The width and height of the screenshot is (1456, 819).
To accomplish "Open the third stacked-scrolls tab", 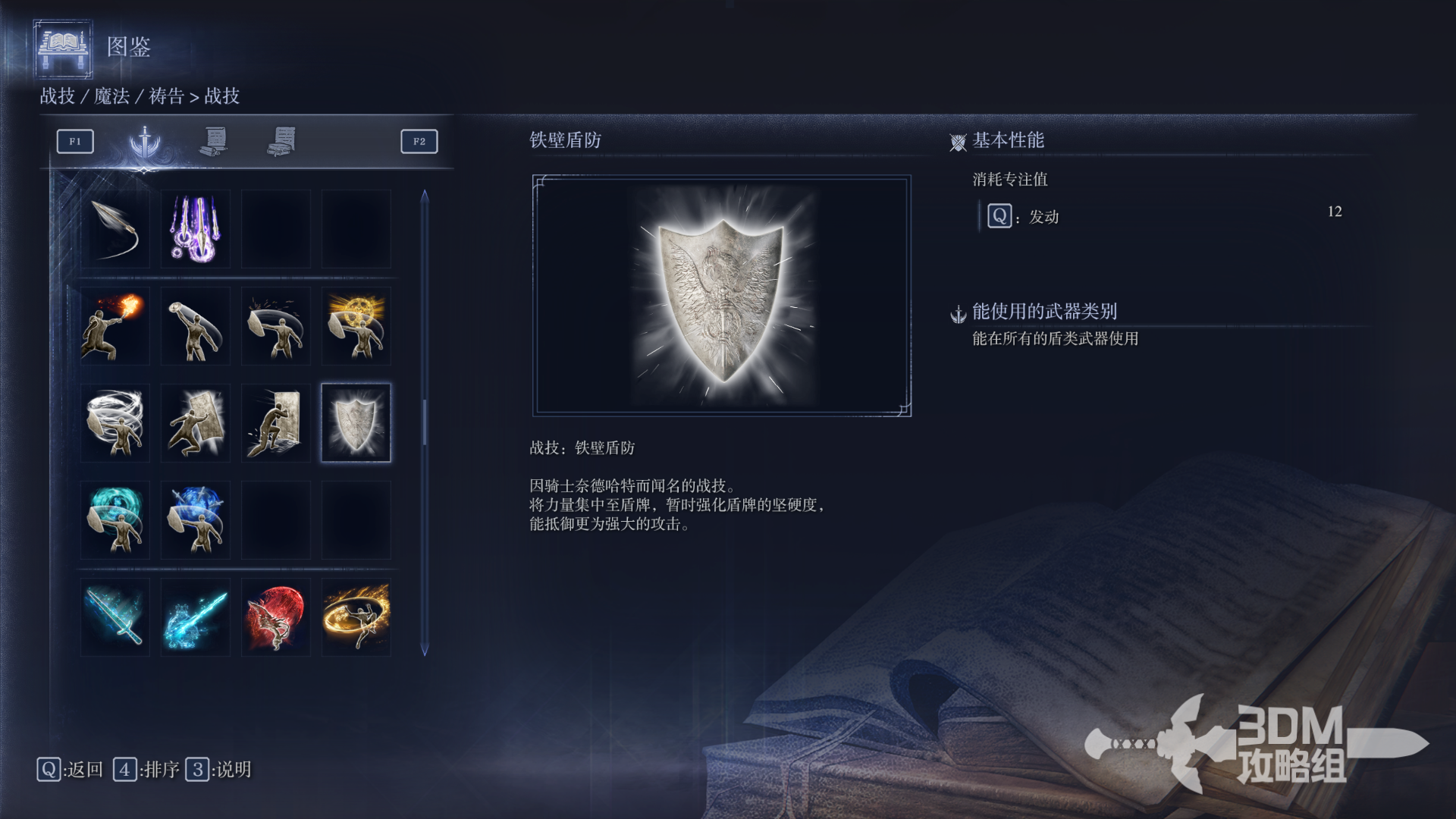I will click(x=282, y=141).
